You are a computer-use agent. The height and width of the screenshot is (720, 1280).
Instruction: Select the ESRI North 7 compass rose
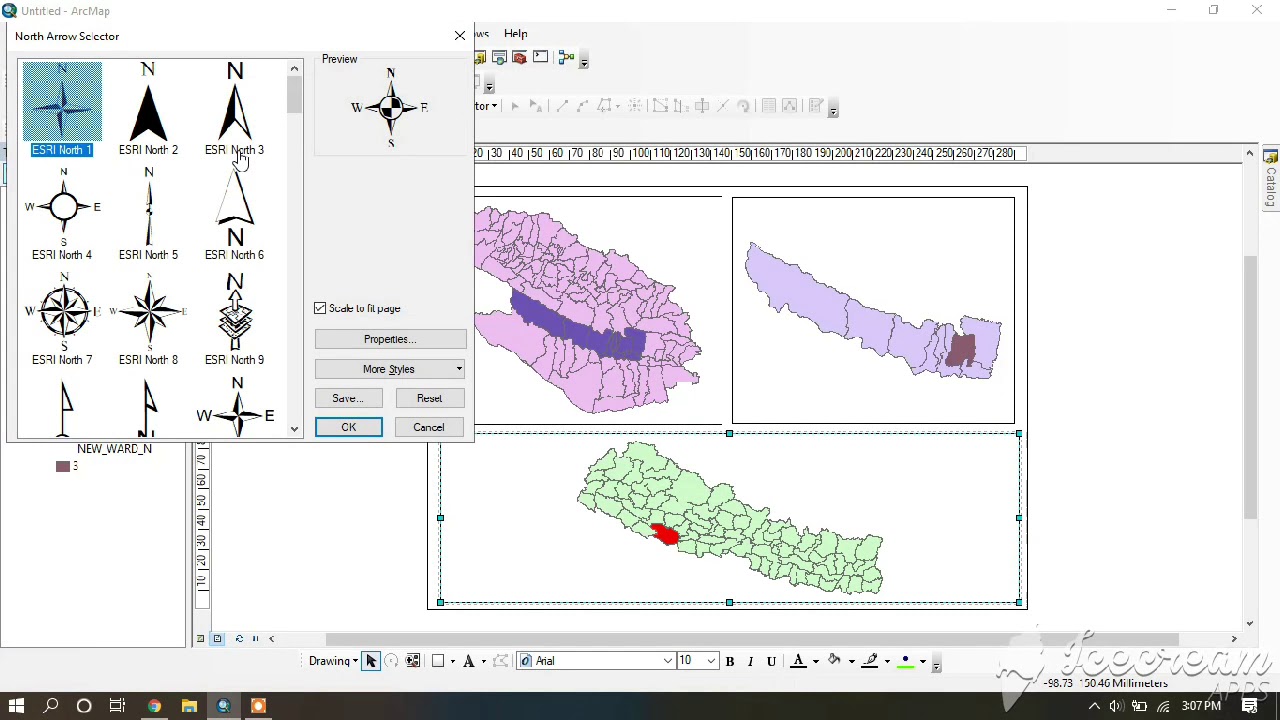tap(62, 319)
